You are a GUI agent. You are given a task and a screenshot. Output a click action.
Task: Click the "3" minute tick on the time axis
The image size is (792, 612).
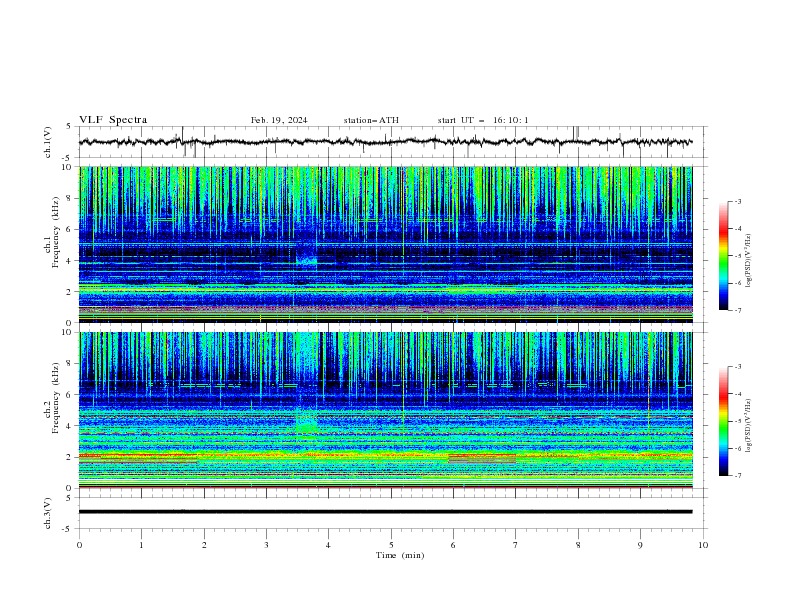coord(266,545)
